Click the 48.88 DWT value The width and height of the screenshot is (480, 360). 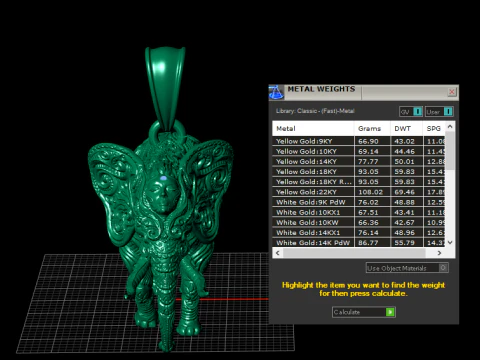pyautogui.click(x=405, y=202)
